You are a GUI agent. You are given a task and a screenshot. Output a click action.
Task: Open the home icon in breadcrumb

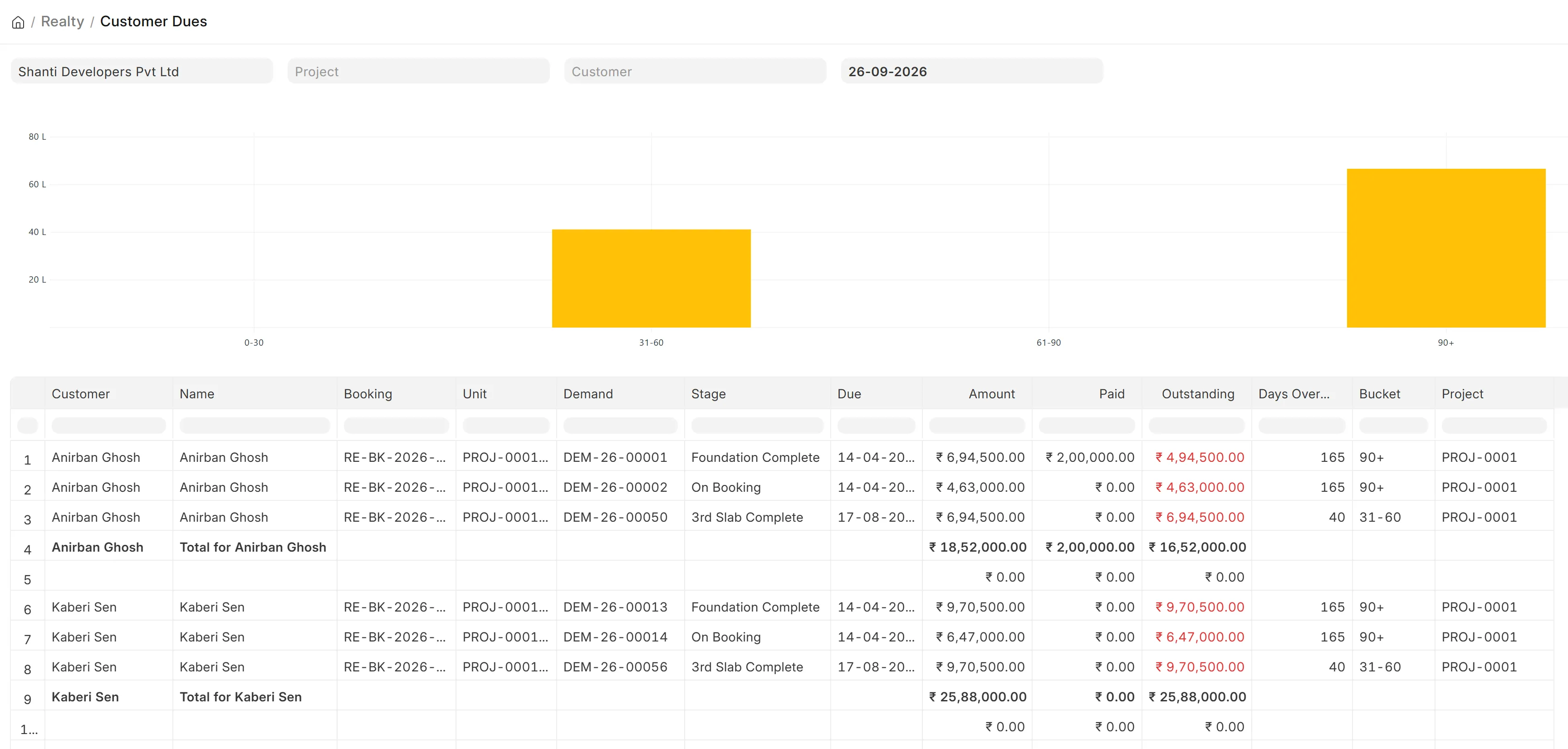click(18, 23)
